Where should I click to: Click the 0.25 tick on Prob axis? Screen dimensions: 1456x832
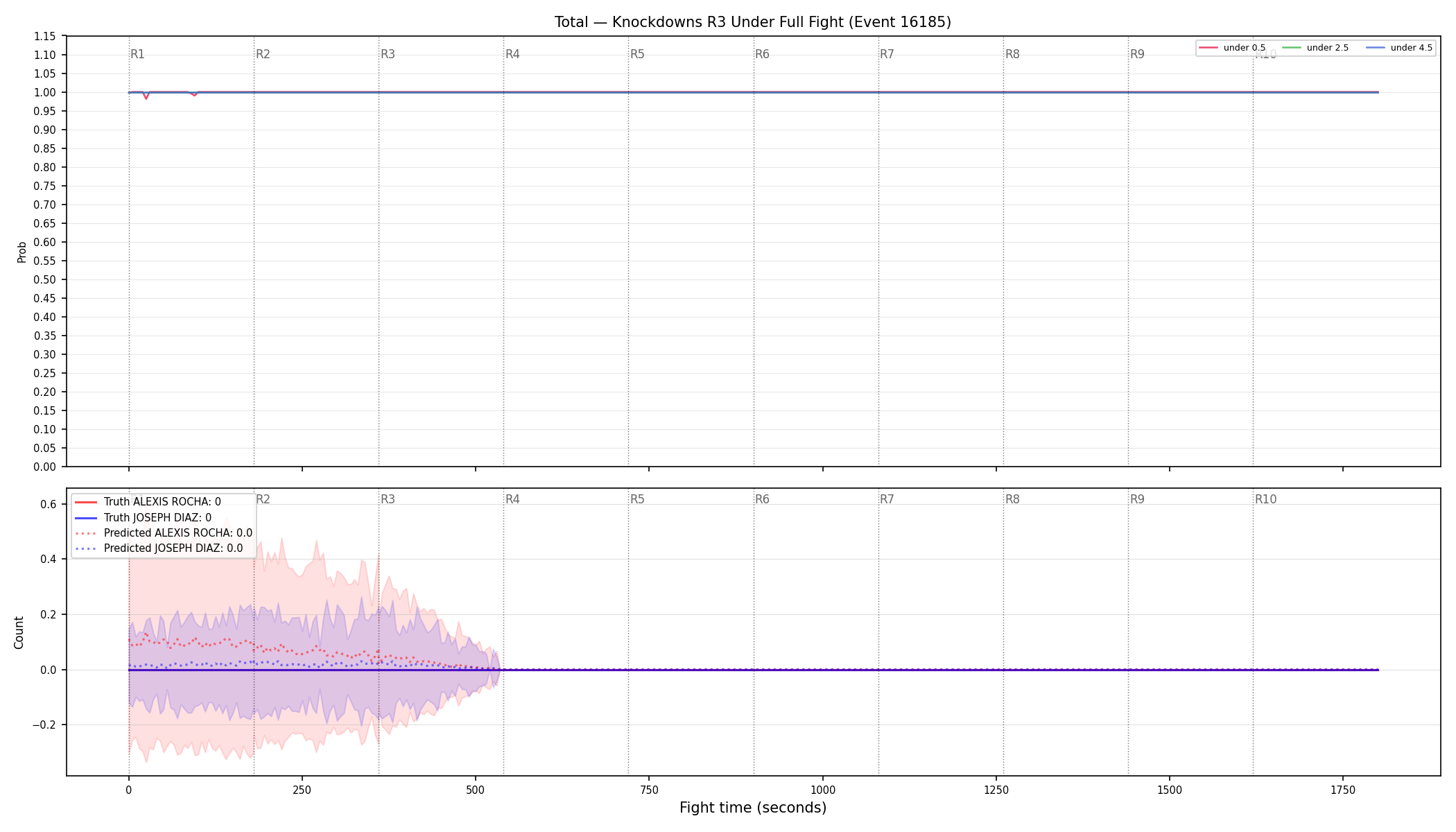pos(45,374)
